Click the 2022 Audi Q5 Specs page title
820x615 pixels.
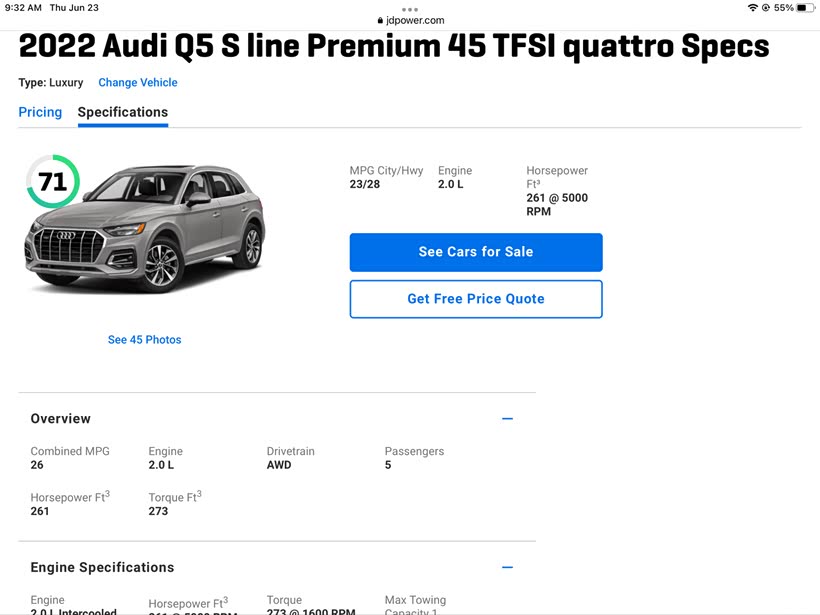pyautogui.click(x=394, y=46)
